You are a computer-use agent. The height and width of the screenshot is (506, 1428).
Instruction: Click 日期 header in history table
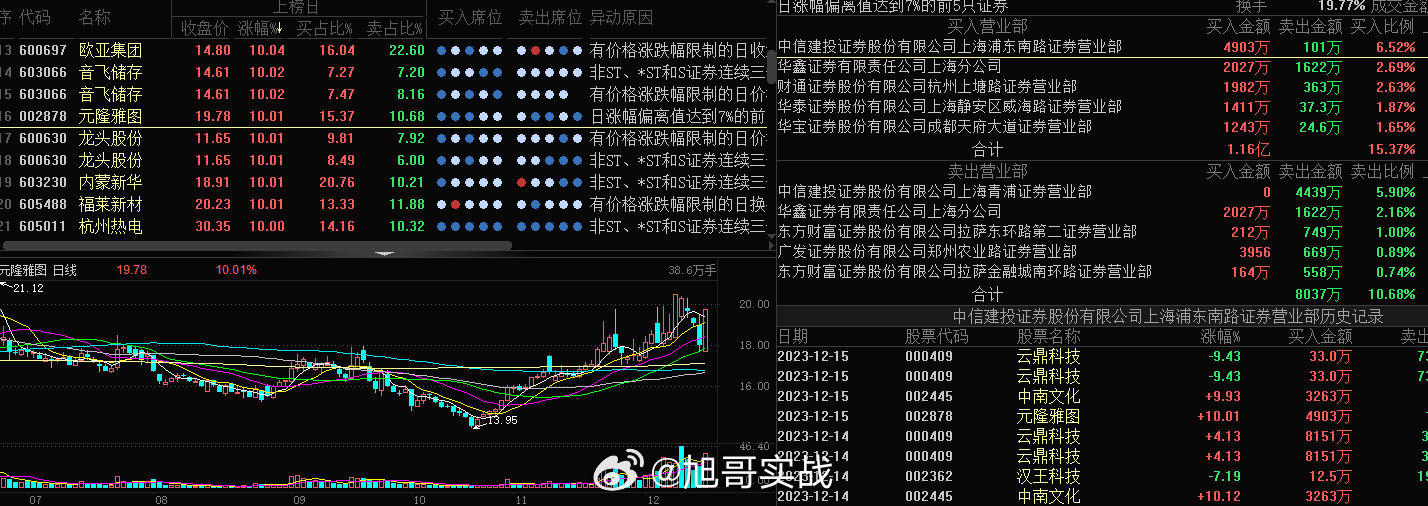(x=793, y=337)
